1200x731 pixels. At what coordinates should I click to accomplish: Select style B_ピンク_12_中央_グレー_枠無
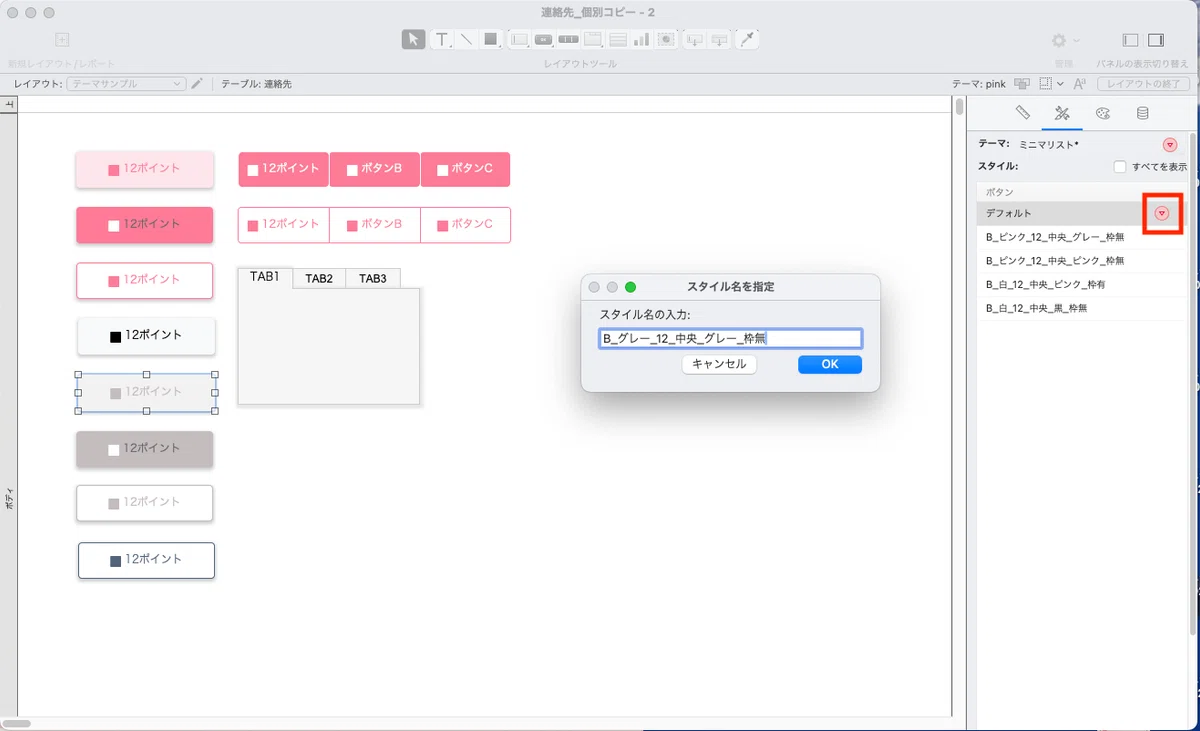1082,237
